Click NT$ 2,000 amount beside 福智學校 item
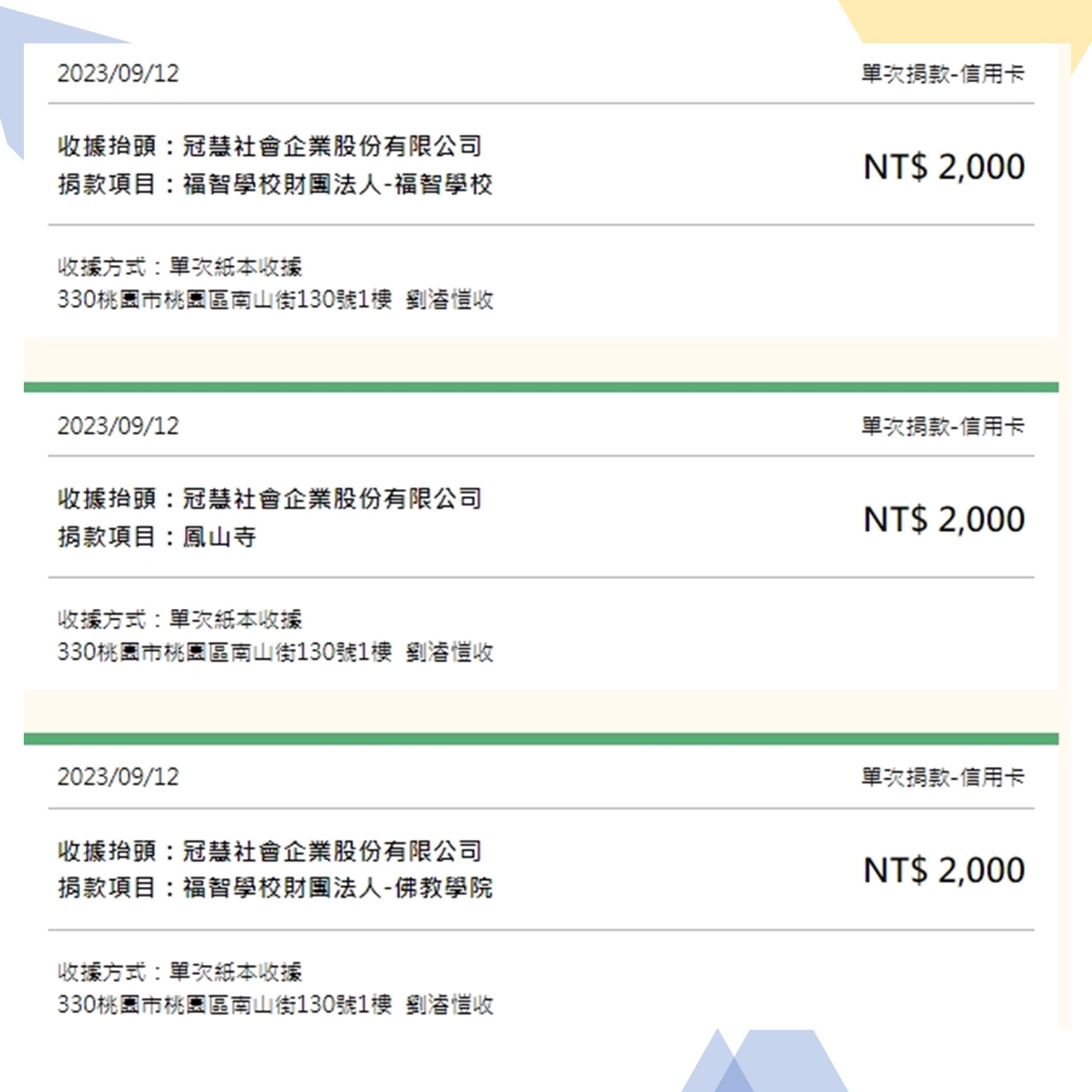This screenshot has width=1092, height=1092. (x=944, y=167)
